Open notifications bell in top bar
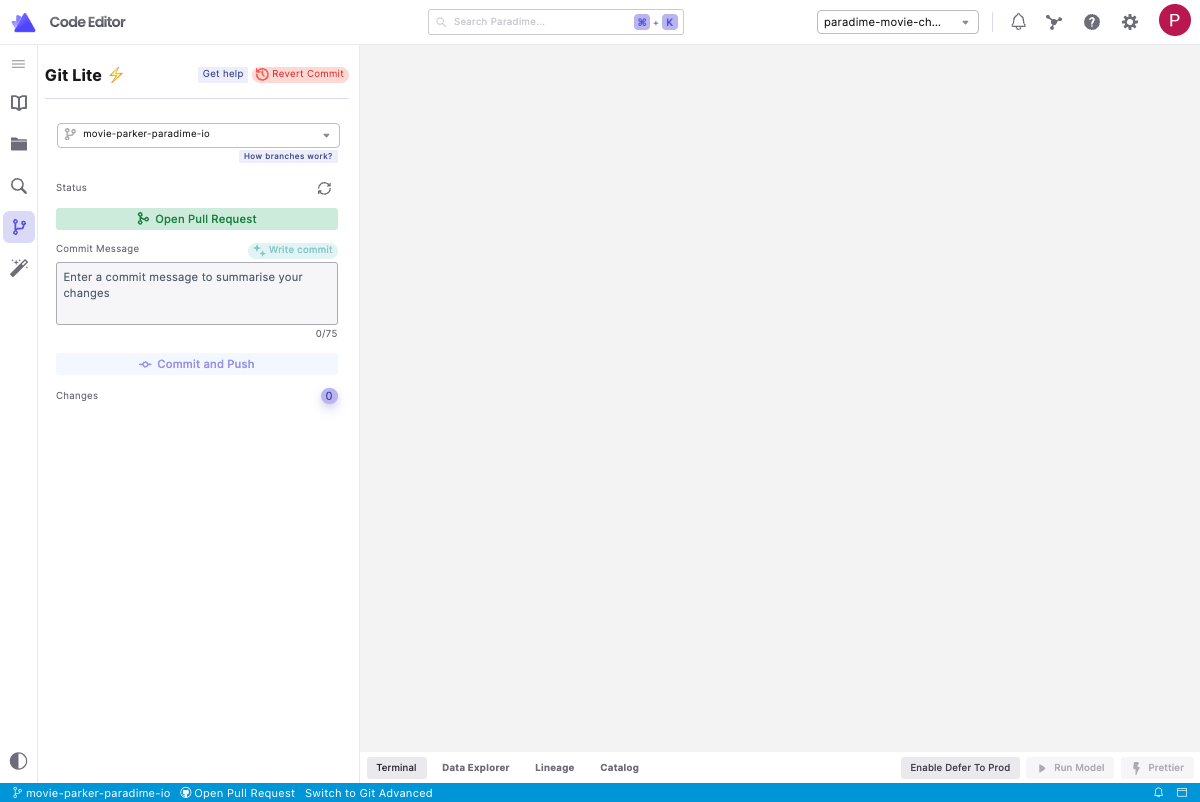Image resolution: width=1200 pixels, height=802 pixels. 1018,22
